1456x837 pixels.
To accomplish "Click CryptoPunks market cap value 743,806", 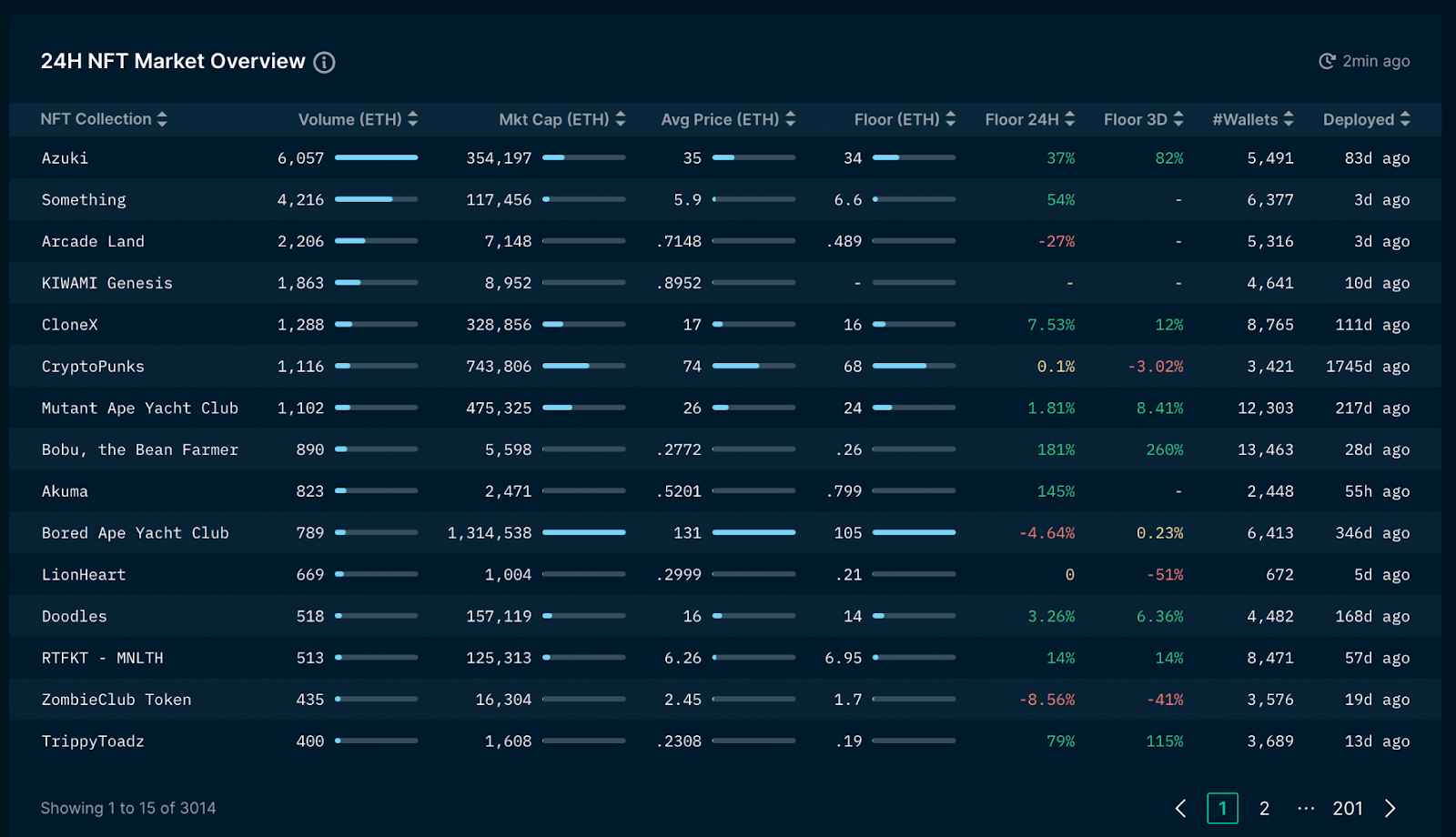I will click(x=499, y=367).
